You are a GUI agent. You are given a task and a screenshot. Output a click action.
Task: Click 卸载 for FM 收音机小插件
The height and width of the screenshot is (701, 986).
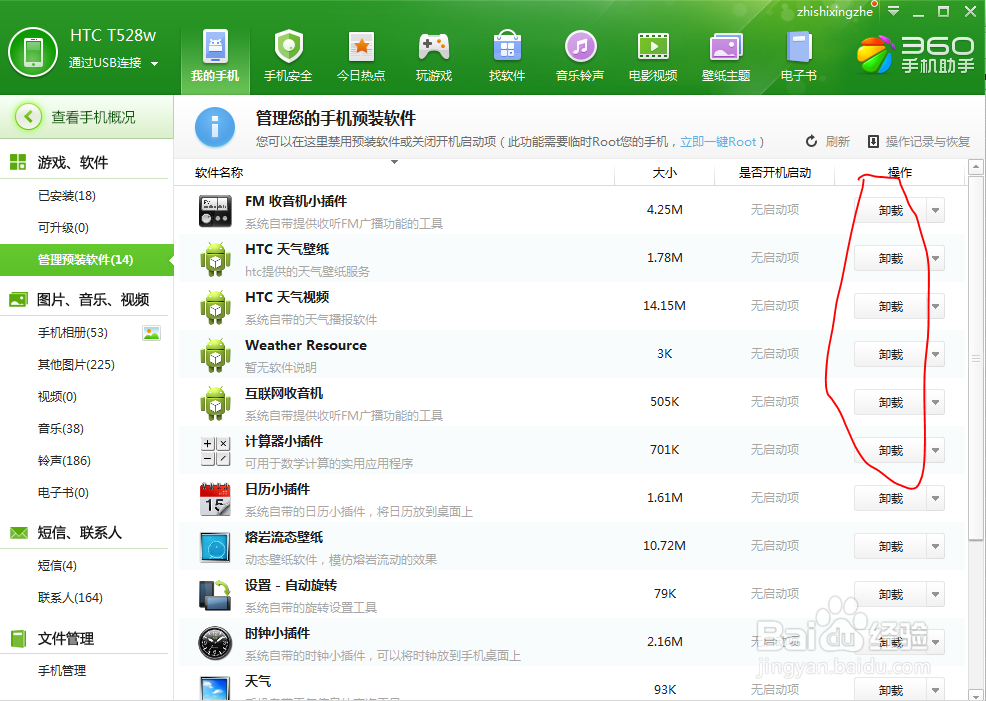click(890, 211)
